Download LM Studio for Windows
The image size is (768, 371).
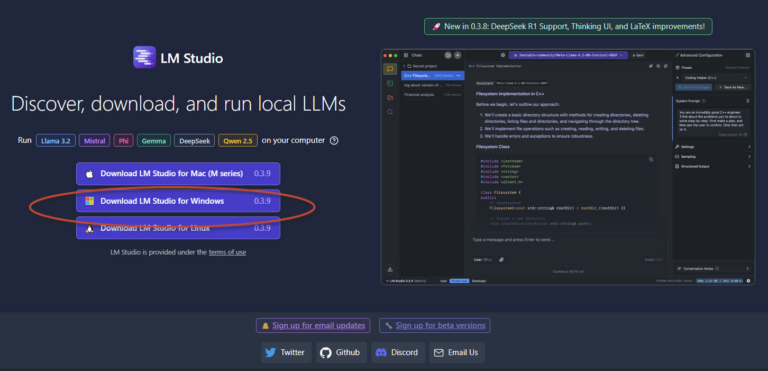pos(178,201)
